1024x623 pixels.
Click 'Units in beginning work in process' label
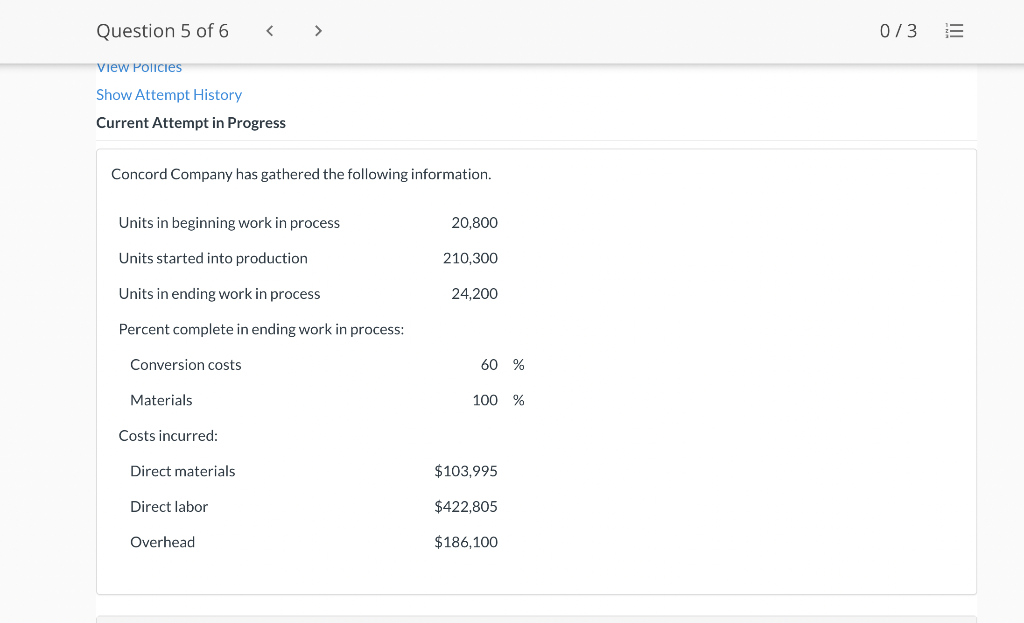click(x=229, y=223)
